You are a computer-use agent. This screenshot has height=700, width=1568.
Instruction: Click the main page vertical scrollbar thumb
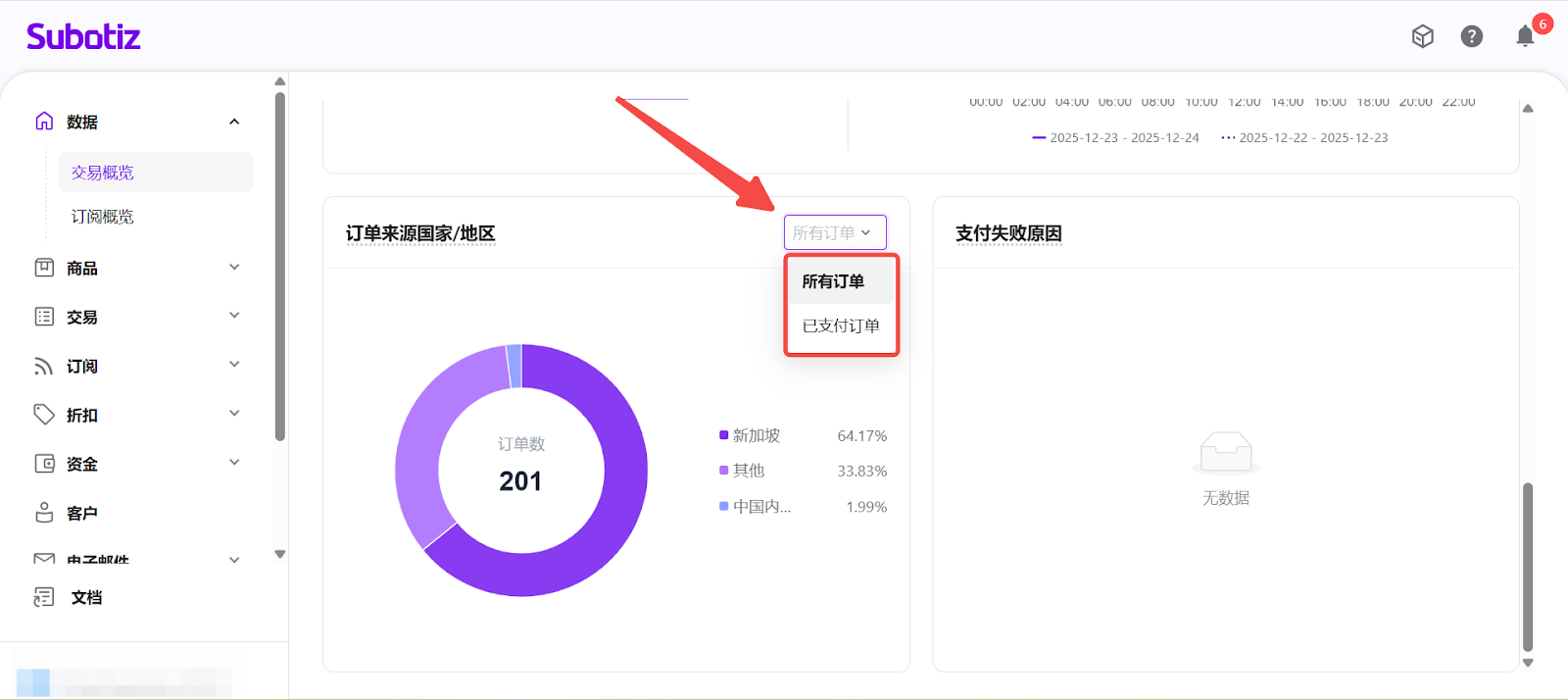(x=1527, y=566)
